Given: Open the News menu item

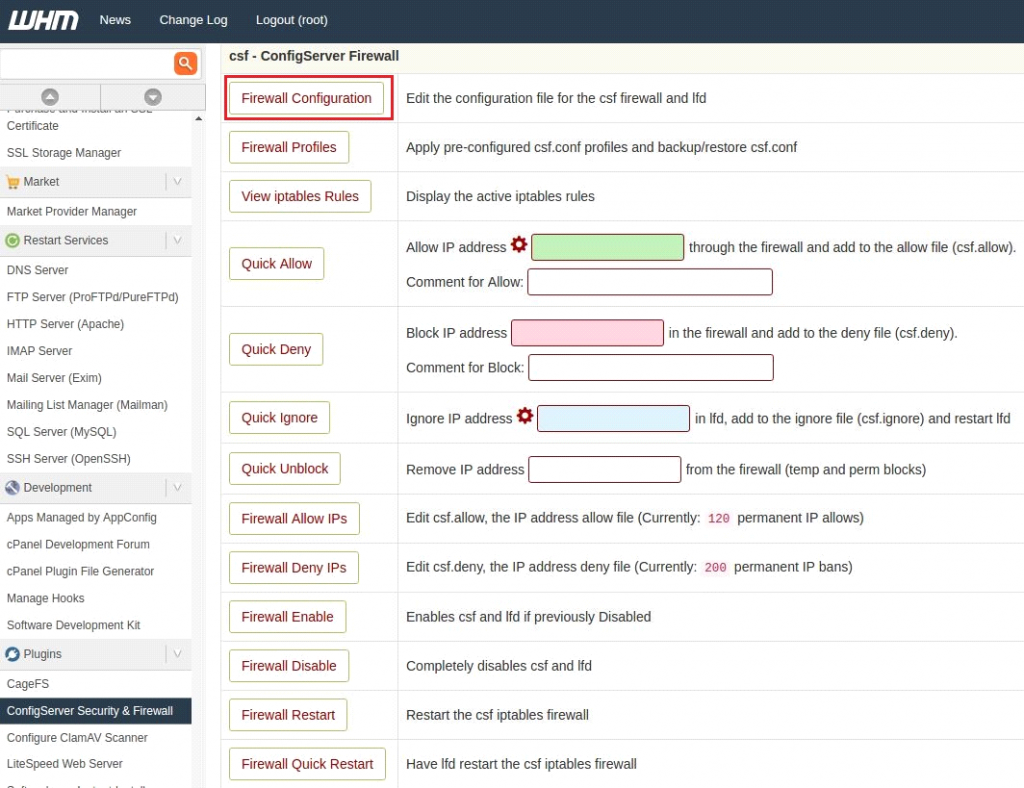Looking at the screenshot, I should (x=115, y=20).
